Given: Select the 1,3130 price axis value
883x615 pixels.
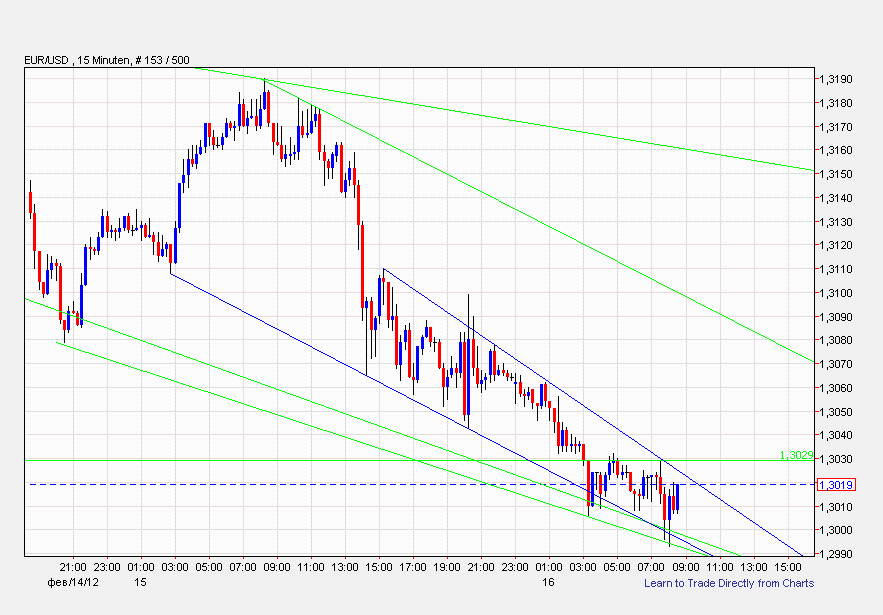Looking at the screenshot, I should click(836, 222).
